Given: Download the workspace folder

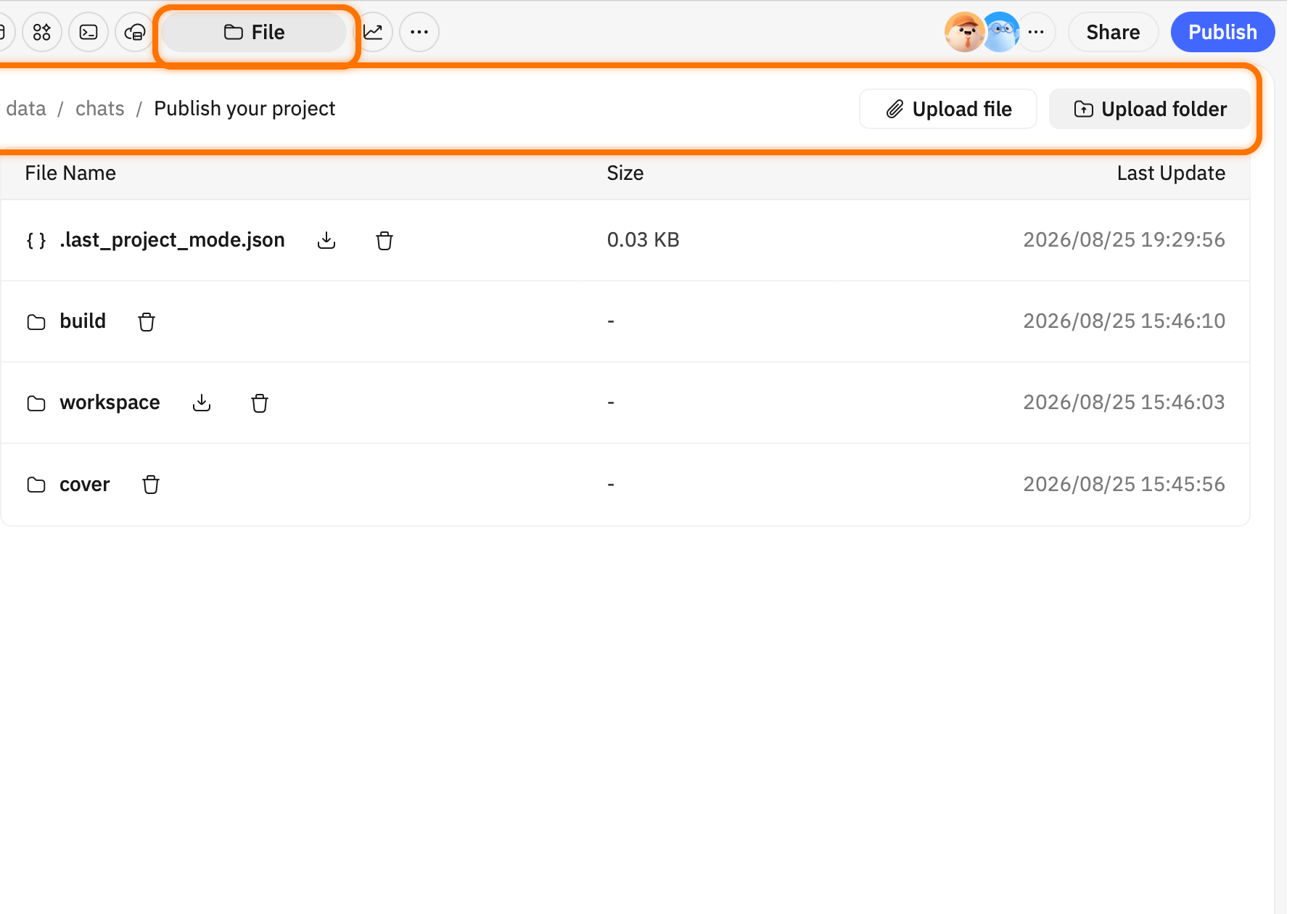Looking at the screenshot, I should pos(202,403).
